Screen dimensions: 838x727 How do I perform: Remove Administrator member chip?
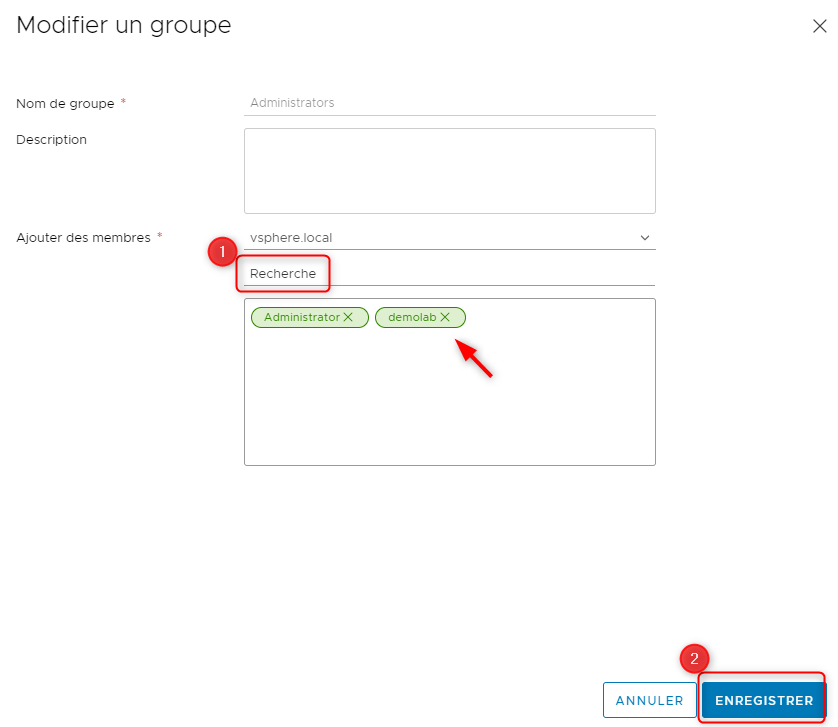[348, 317]
